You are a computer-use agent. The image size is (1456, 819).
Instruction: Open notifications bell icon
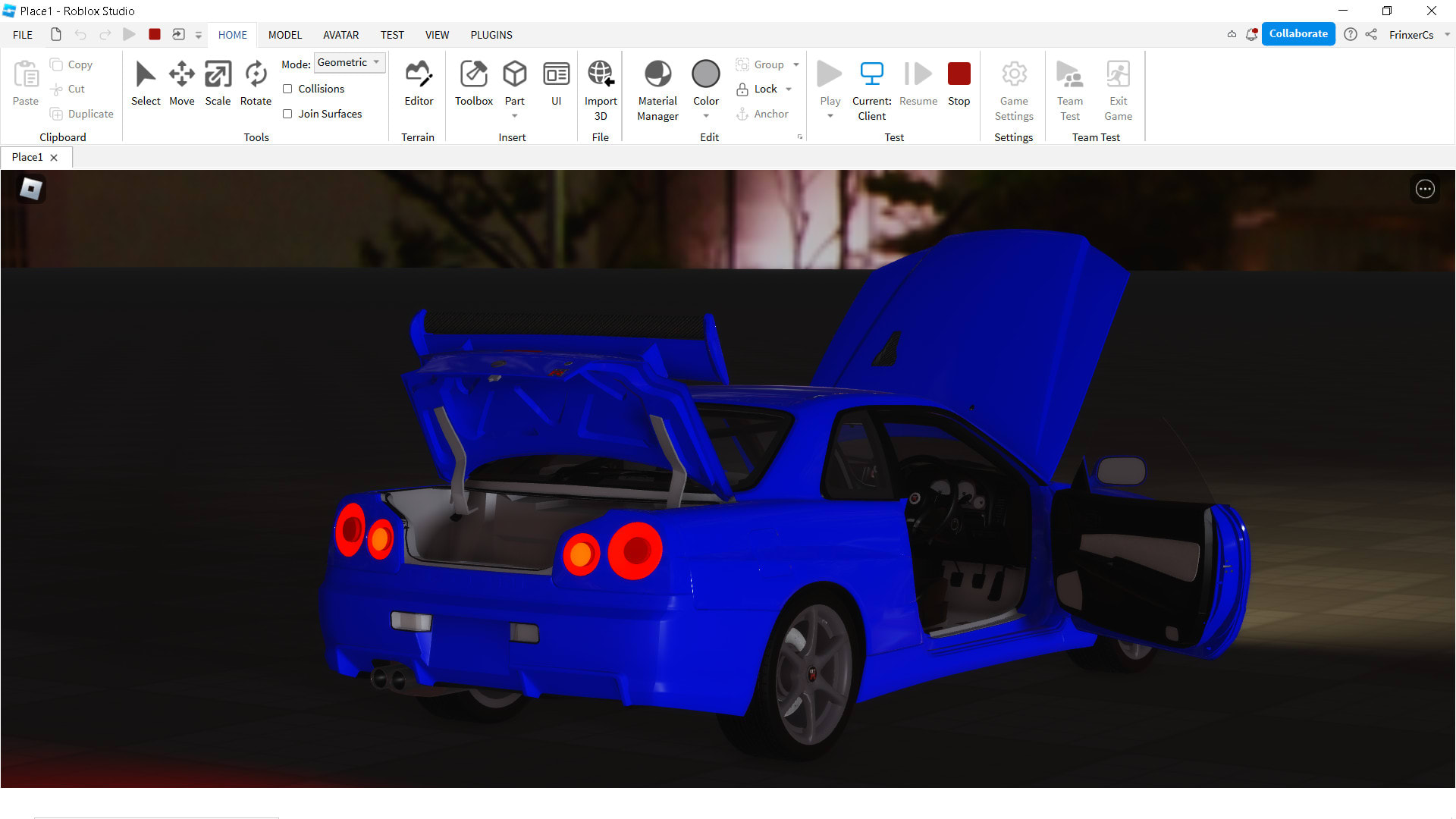pos(1251,34)
